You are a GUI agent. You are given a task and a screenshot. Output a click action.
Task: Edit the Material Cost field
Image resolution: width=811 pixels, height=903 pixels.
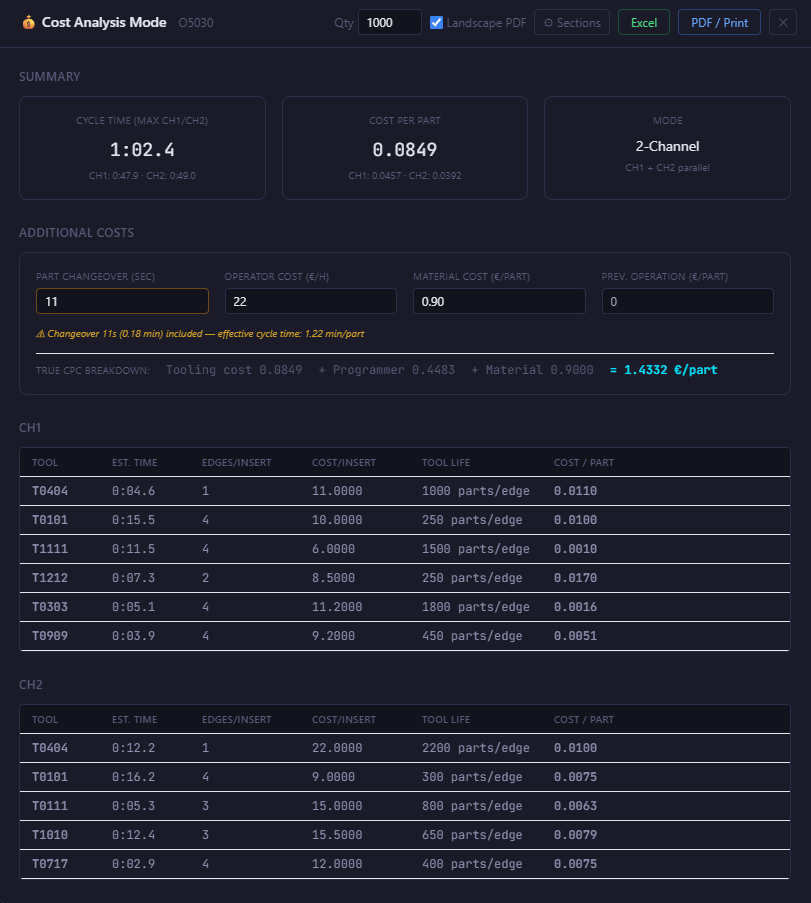(x=499, y=301)
